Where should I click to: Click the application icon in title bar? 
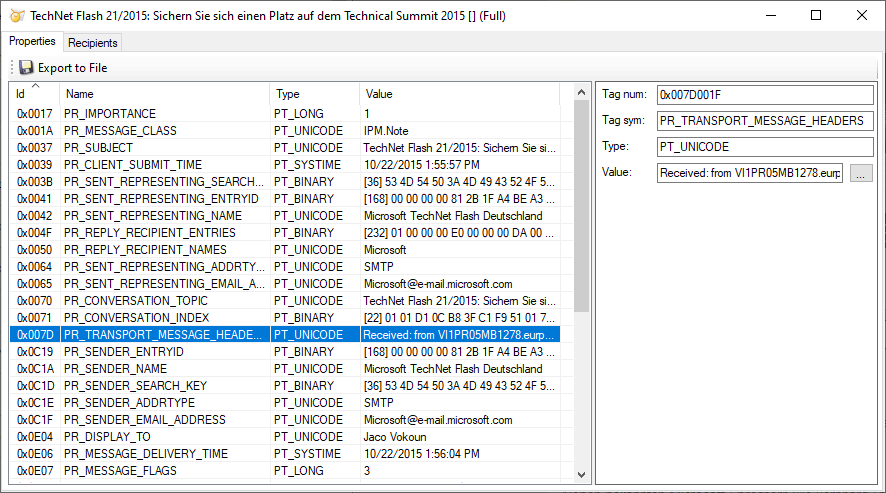point(18,16)
